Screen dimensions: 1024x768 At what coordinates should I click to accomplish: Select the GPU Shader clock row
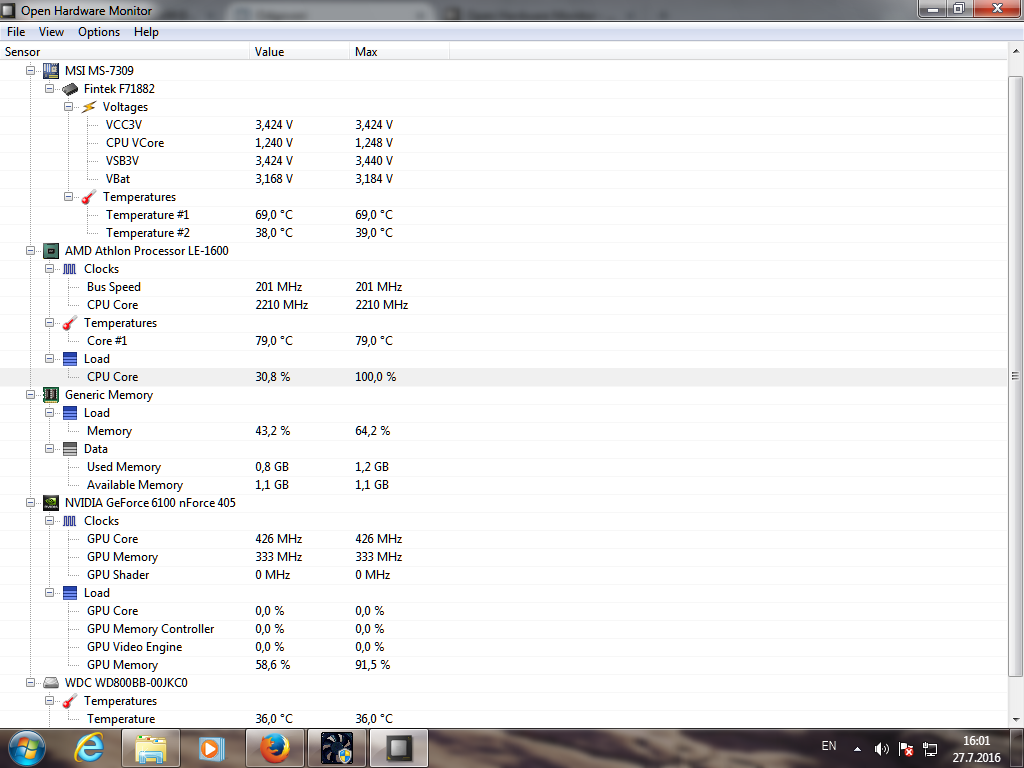[503, 575]
